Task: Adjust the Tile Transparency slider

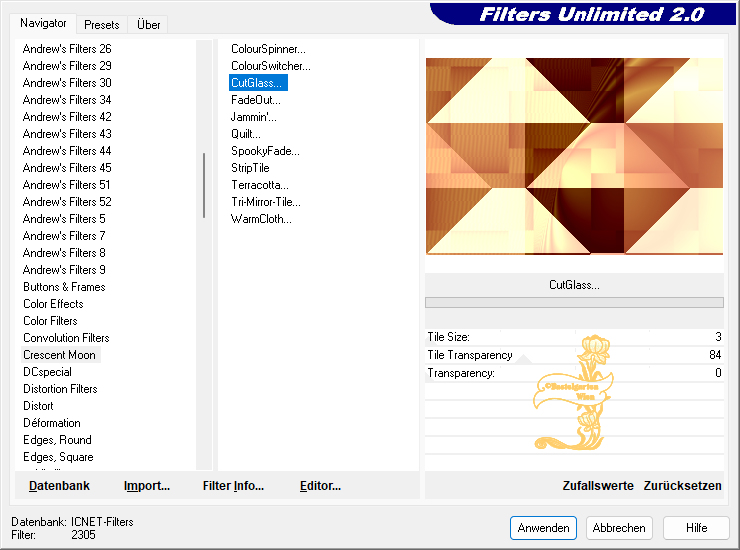Action: pyautogui.click(x=574, y=355)
